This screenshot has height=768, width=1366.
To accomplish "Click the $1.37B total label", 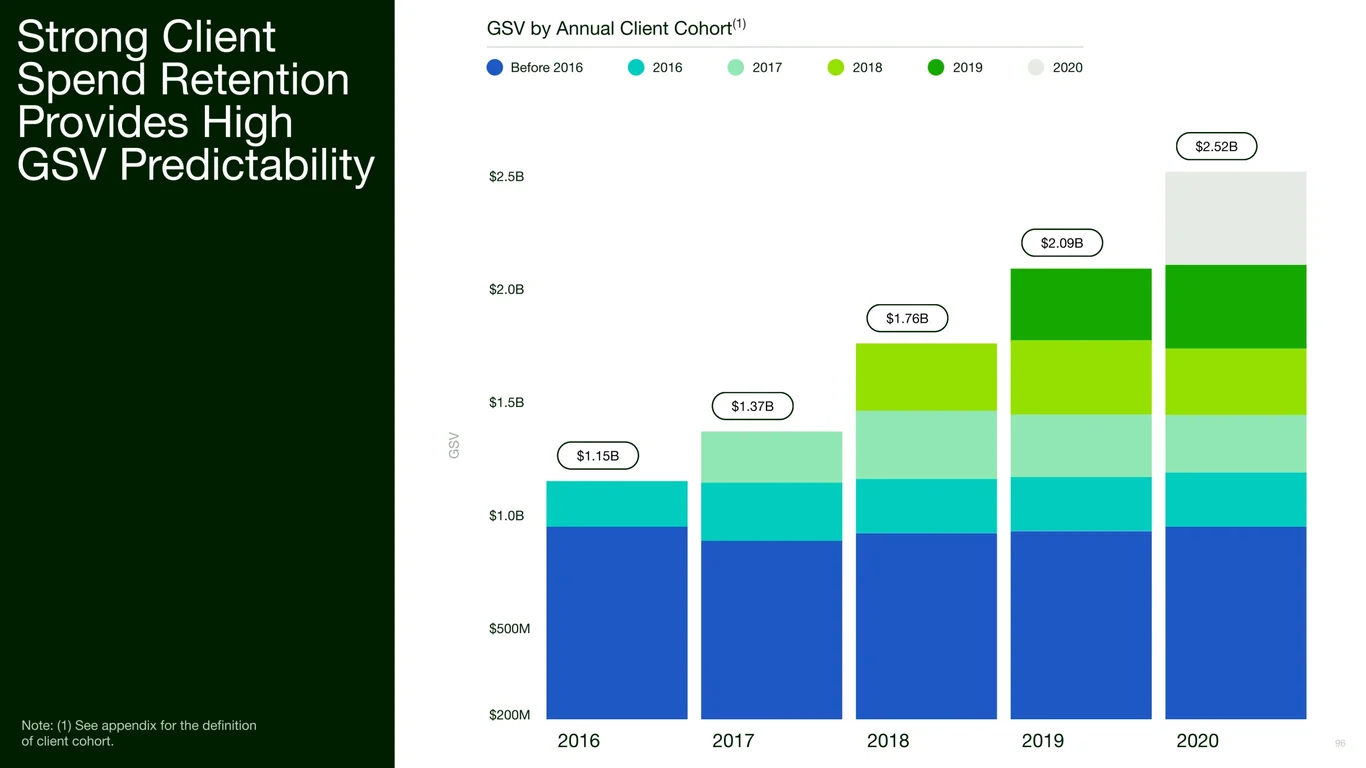I will click(752, 406).
